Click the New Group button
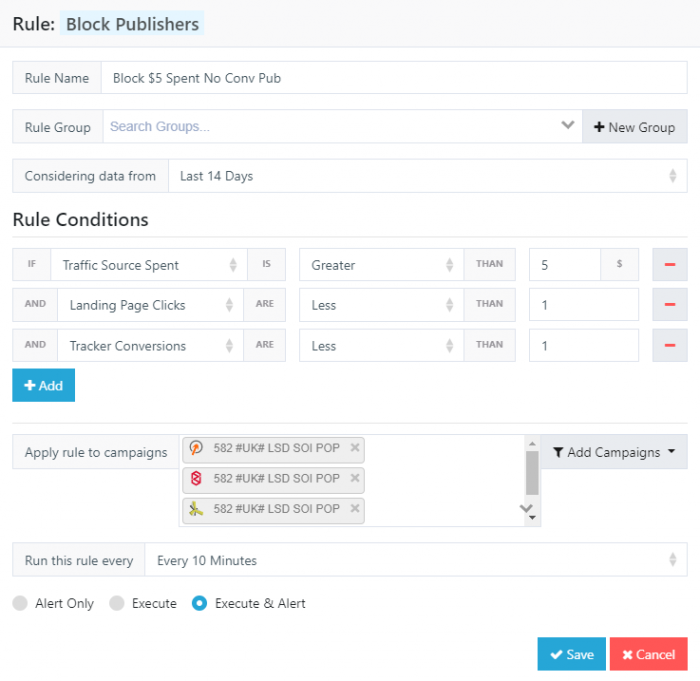The image size is (700, 681). point(634,127)
